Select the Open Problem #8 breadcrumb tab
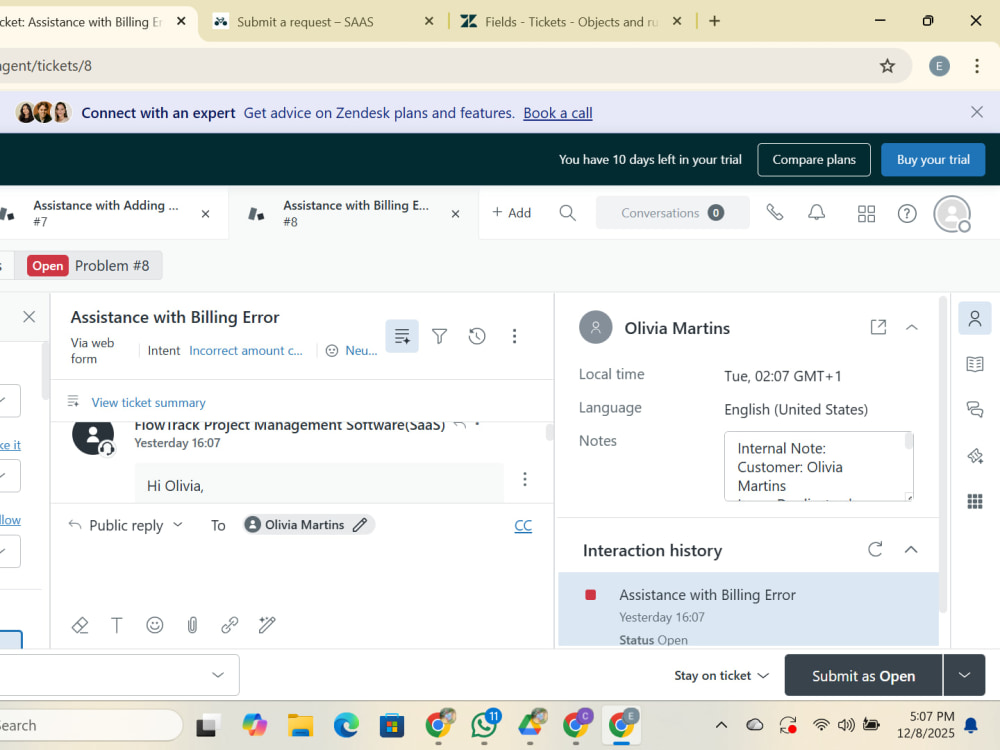1000x750 pixels. coord(89,265)
